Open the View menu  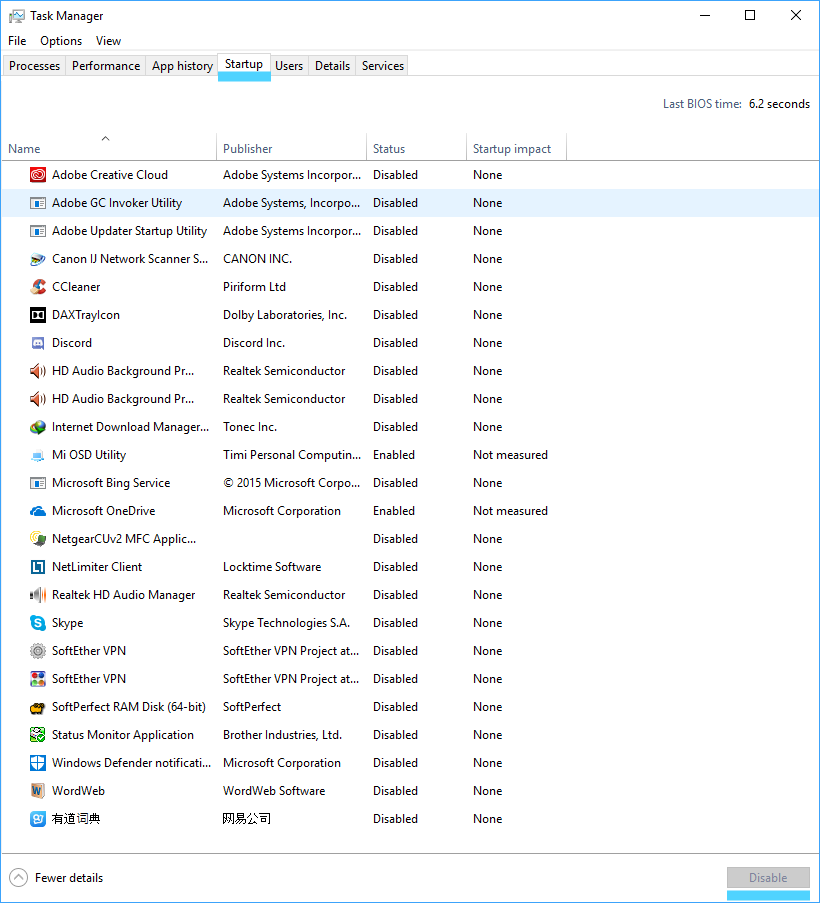(x=108, y=41)
